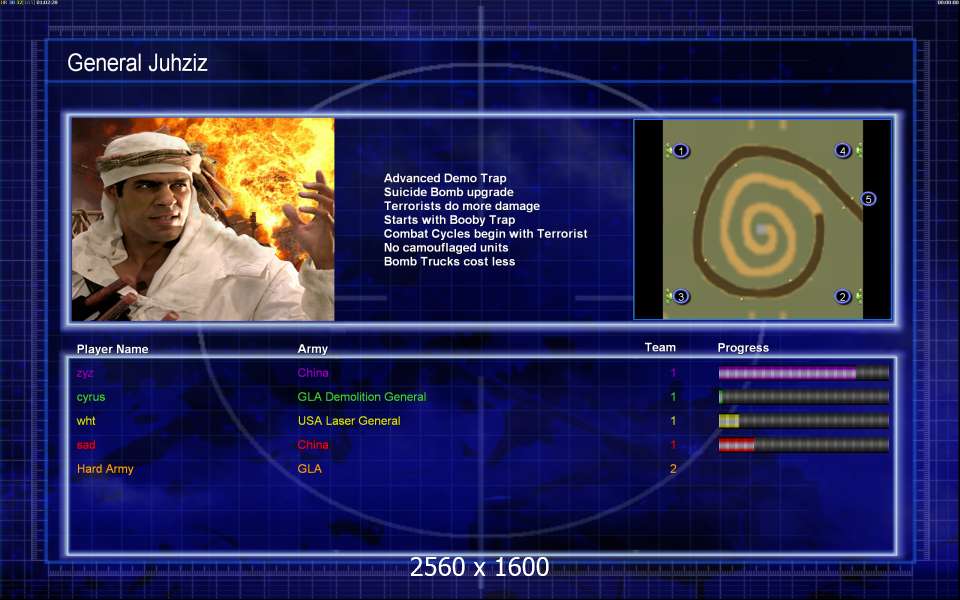Click start position marker 5 on the minimap
Viewport: 960px width, 600px height.
pos(868,199)
